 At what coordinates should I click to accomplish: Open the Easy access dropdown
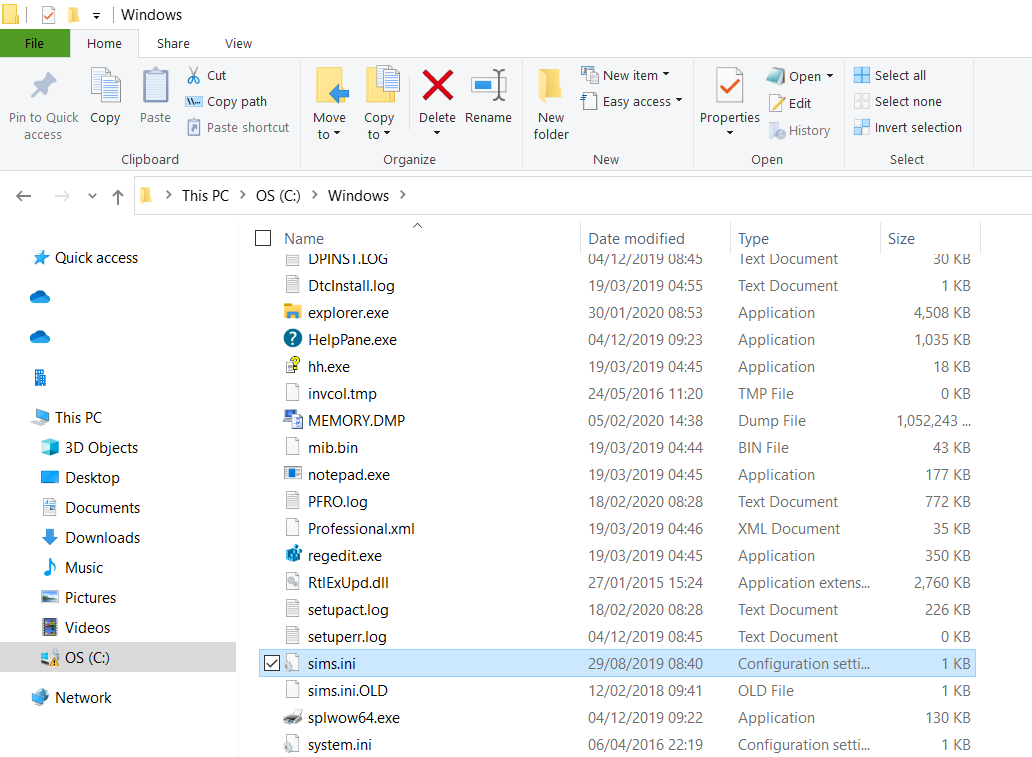point(679,101)
